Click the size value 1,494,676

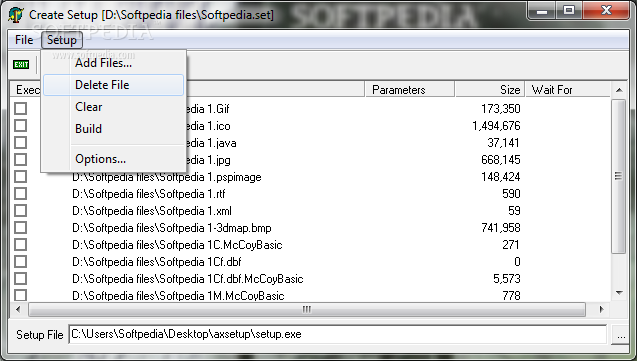[496, 126]
